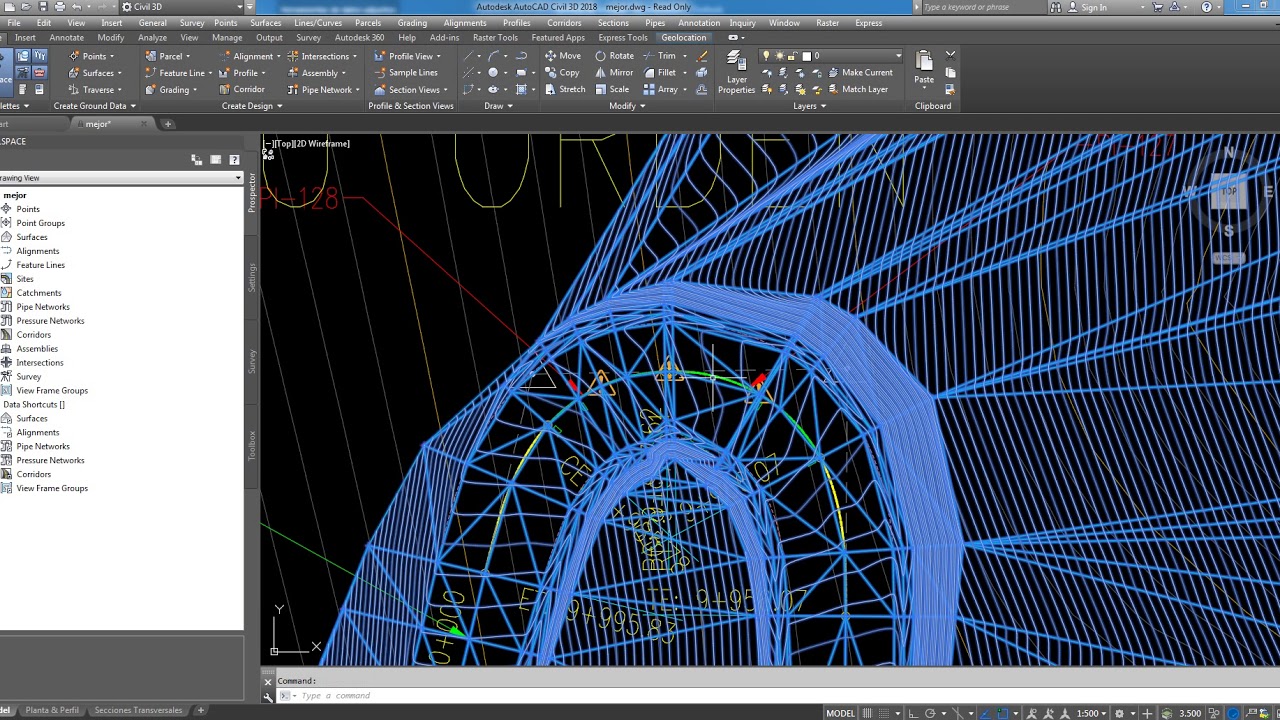Click Make Current layer icon
Viewport: 1280px width, 720px height.
click(x=860, y=72)
